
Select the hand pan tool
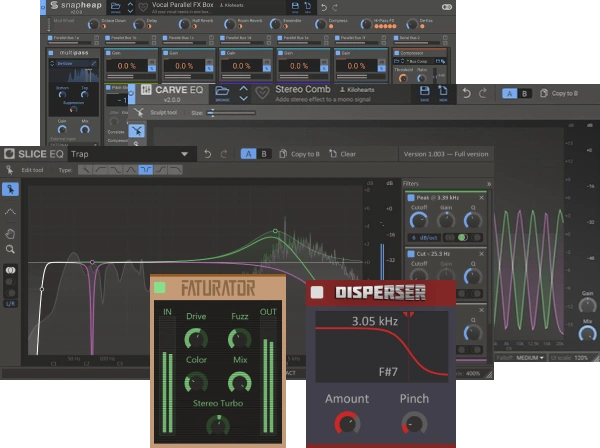[x=10, y=233]
